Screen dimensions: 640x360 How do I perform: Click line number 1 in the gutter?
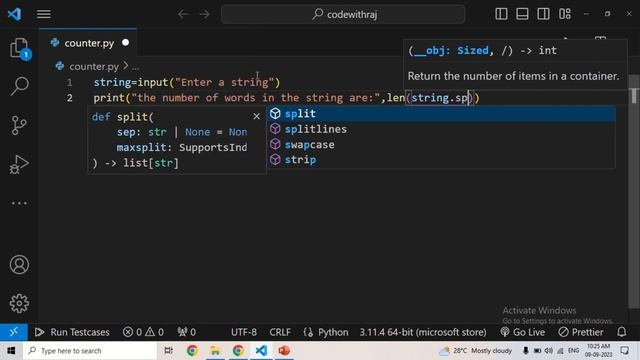point(69,82)
